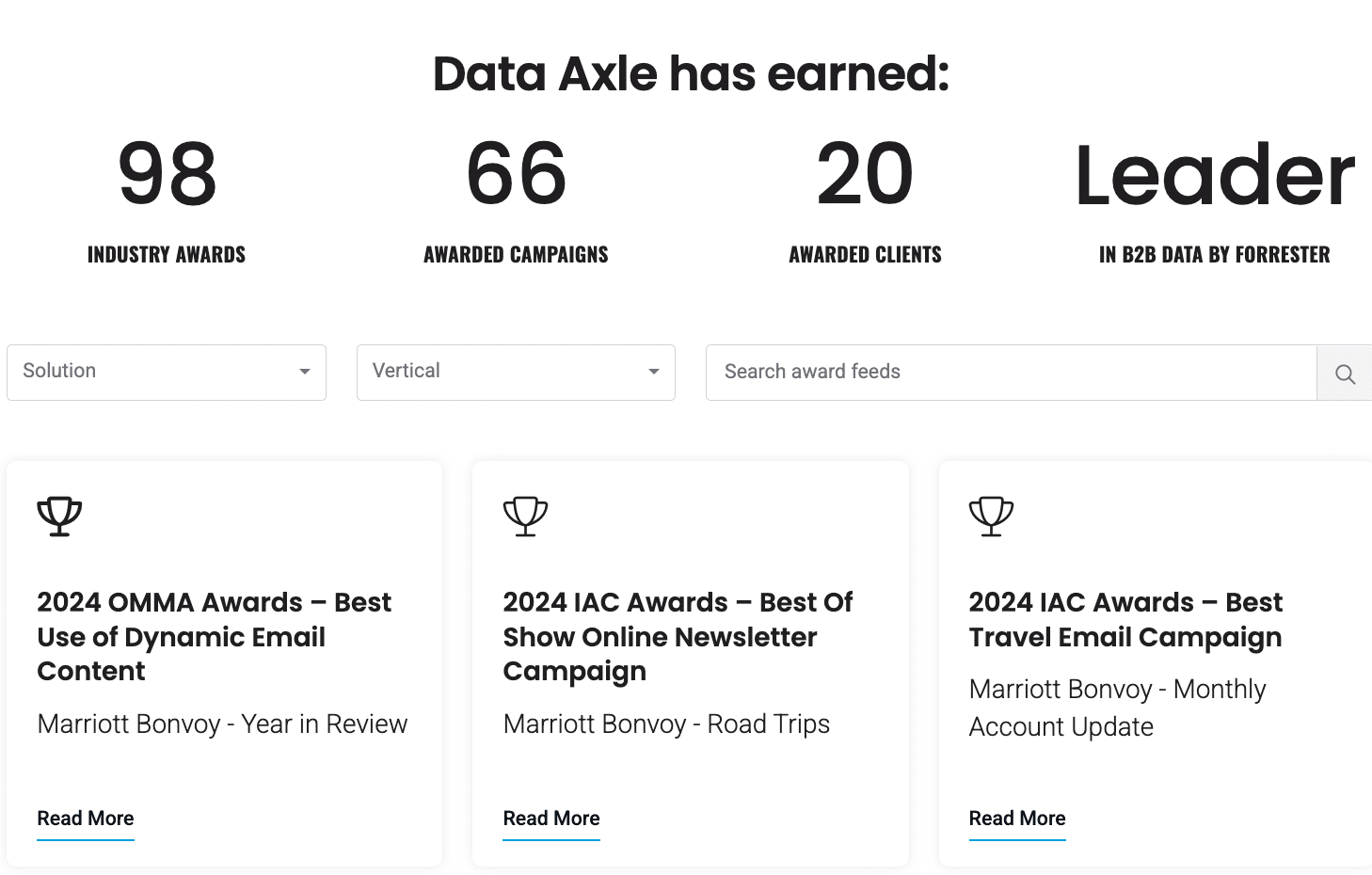The height and width of the screenshot is (875, 1372).
Task: Click the trophy icon on the Travel Email card
Action: (991, 516)
